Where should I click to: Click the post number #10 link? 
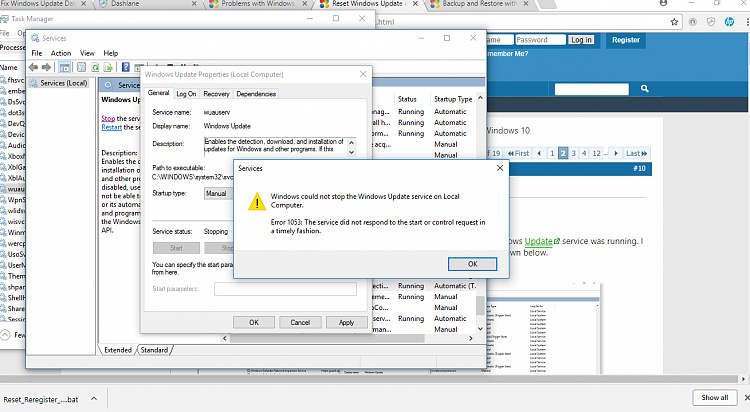[640, 168]
